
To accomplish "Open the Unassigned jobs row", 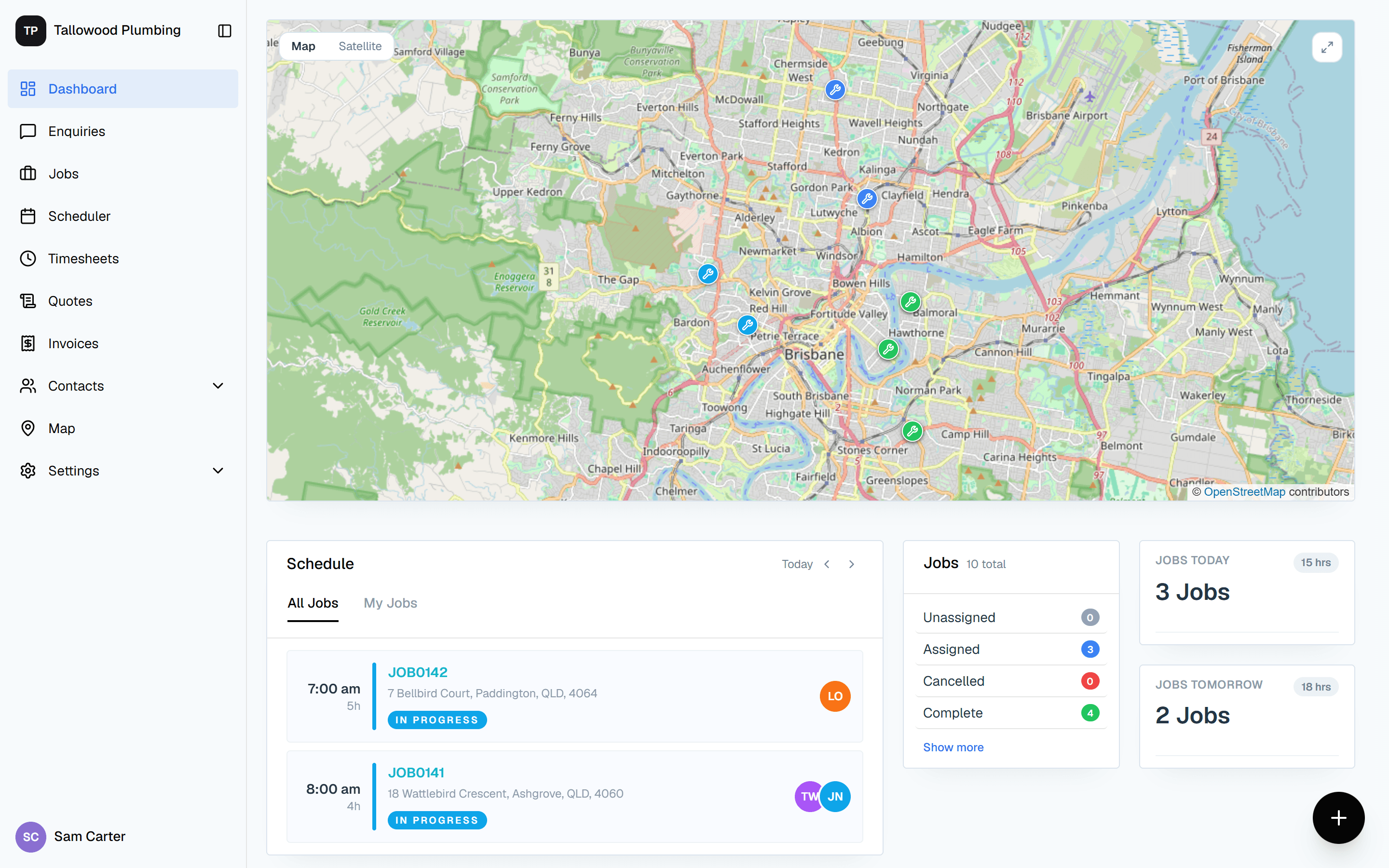I will pyautogui.click(x=1011, y=618).
